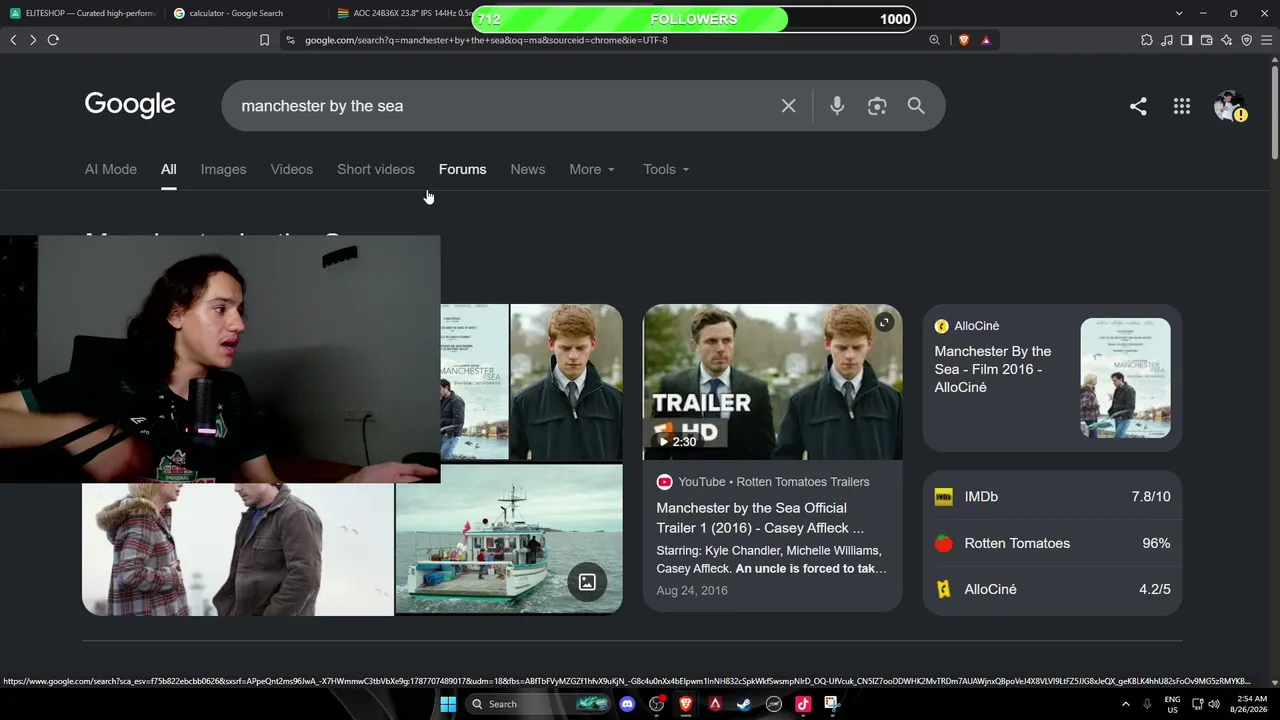Reload the current page
This screenshot has height=720, width=1280.
point(53,40)
